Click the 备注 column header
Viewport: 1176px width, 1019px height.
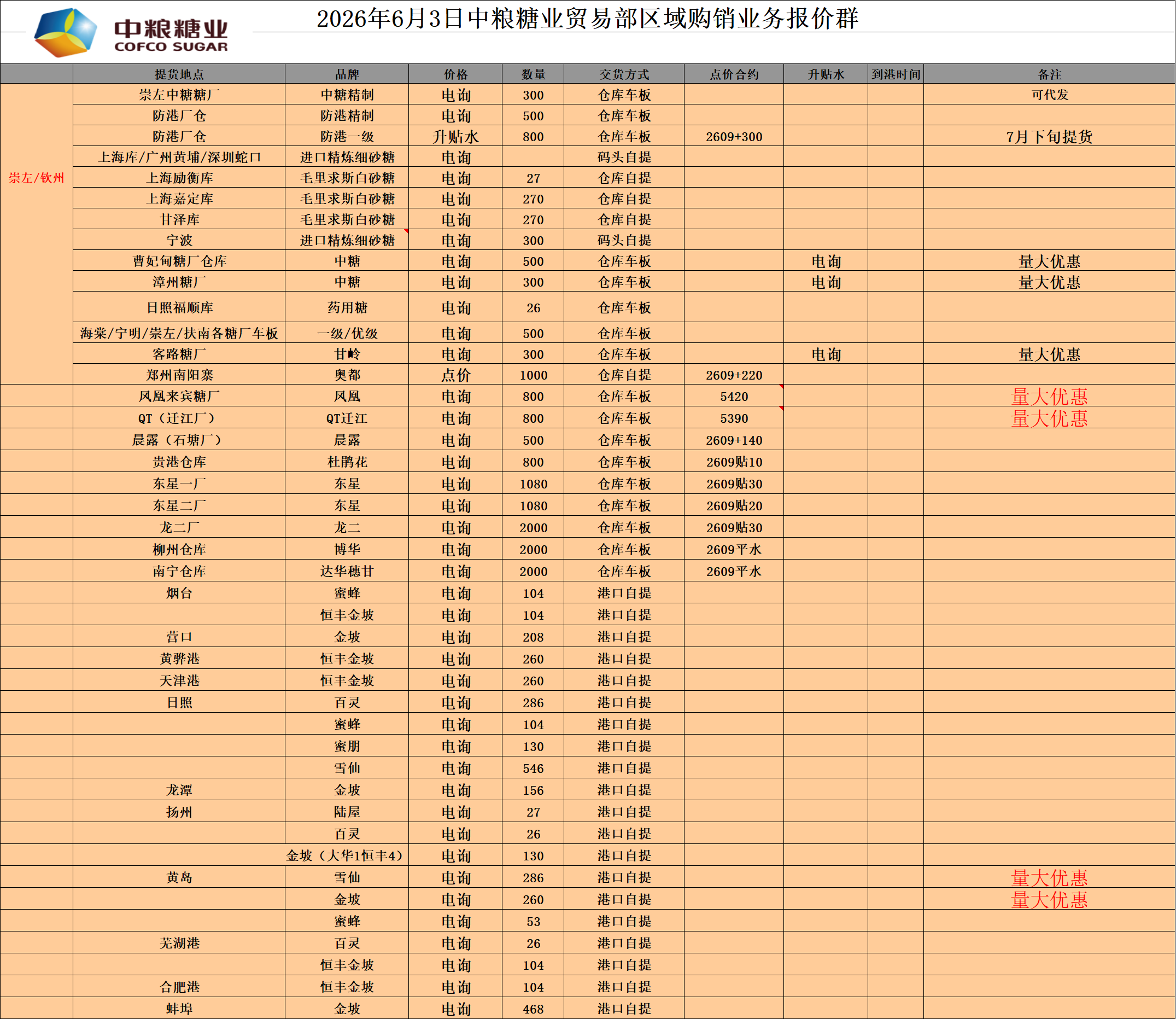point(1049,74)
